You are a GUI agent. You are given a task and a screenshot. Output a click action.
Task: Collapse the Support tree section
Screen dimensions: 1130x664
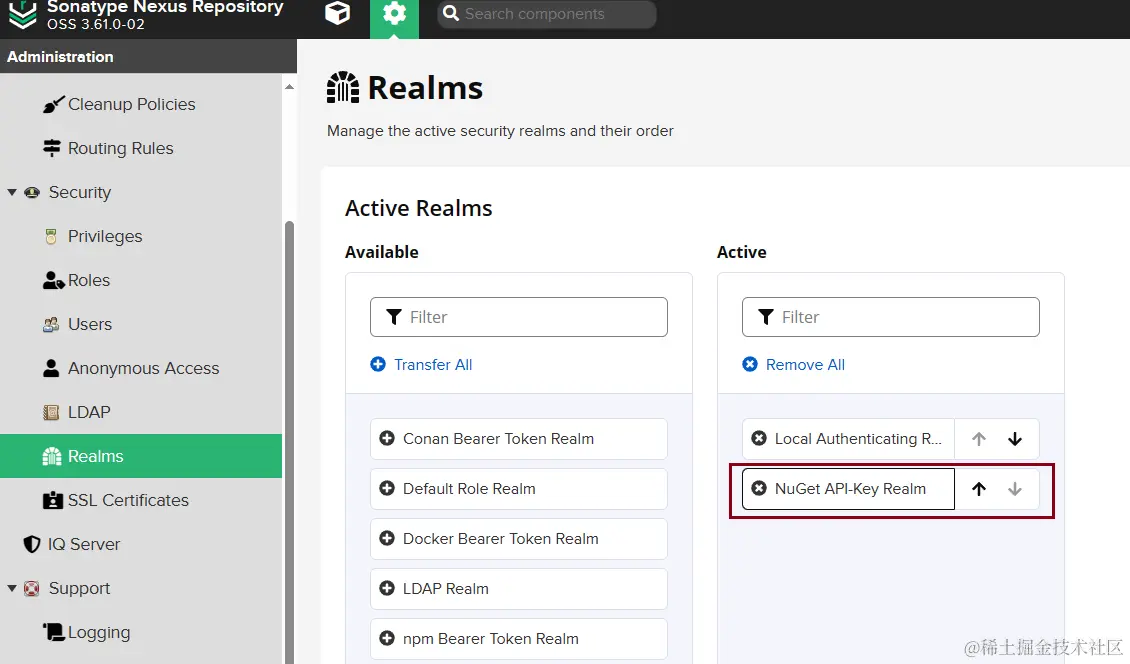click(12, 588)
